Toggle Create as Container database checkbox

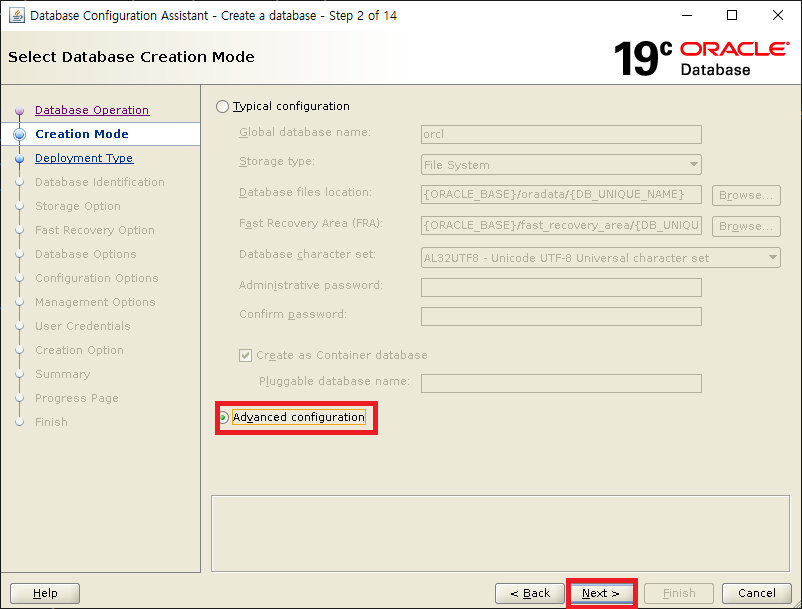(x=246, y=355)
